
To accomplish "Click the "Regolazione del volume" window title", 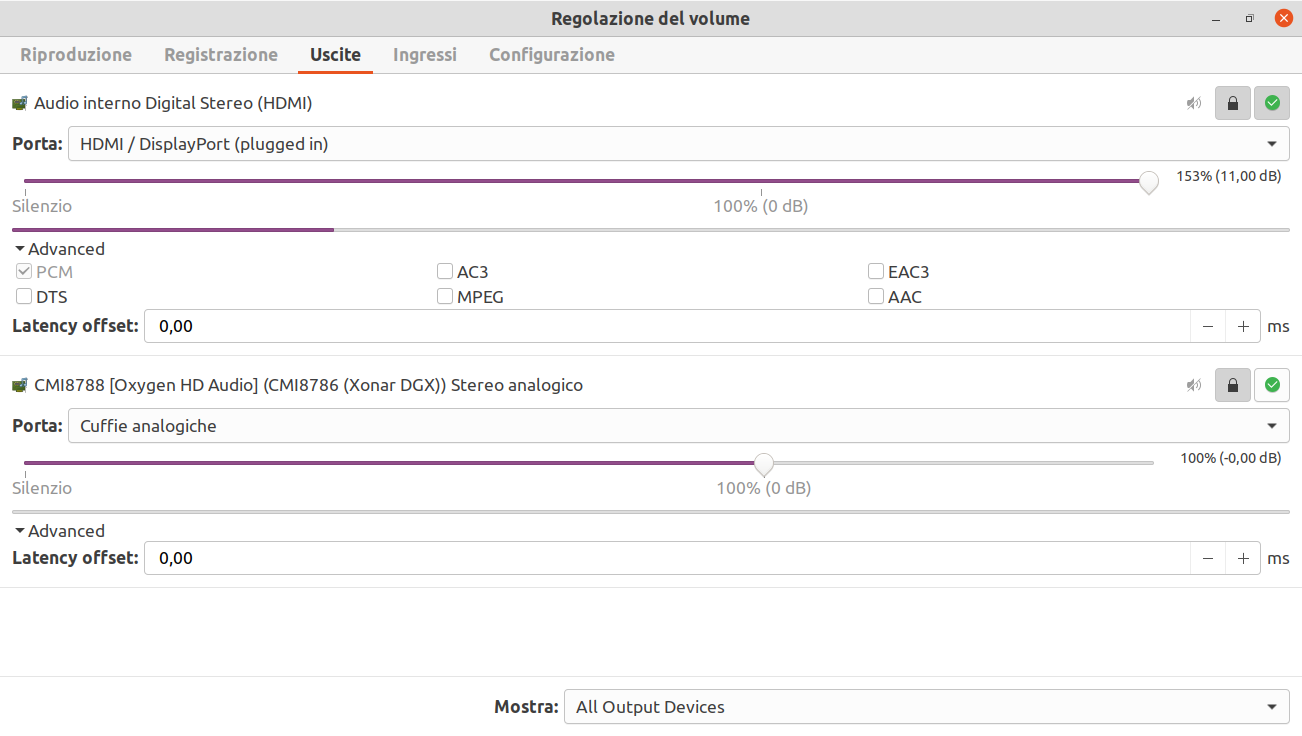I will (650, 18).
